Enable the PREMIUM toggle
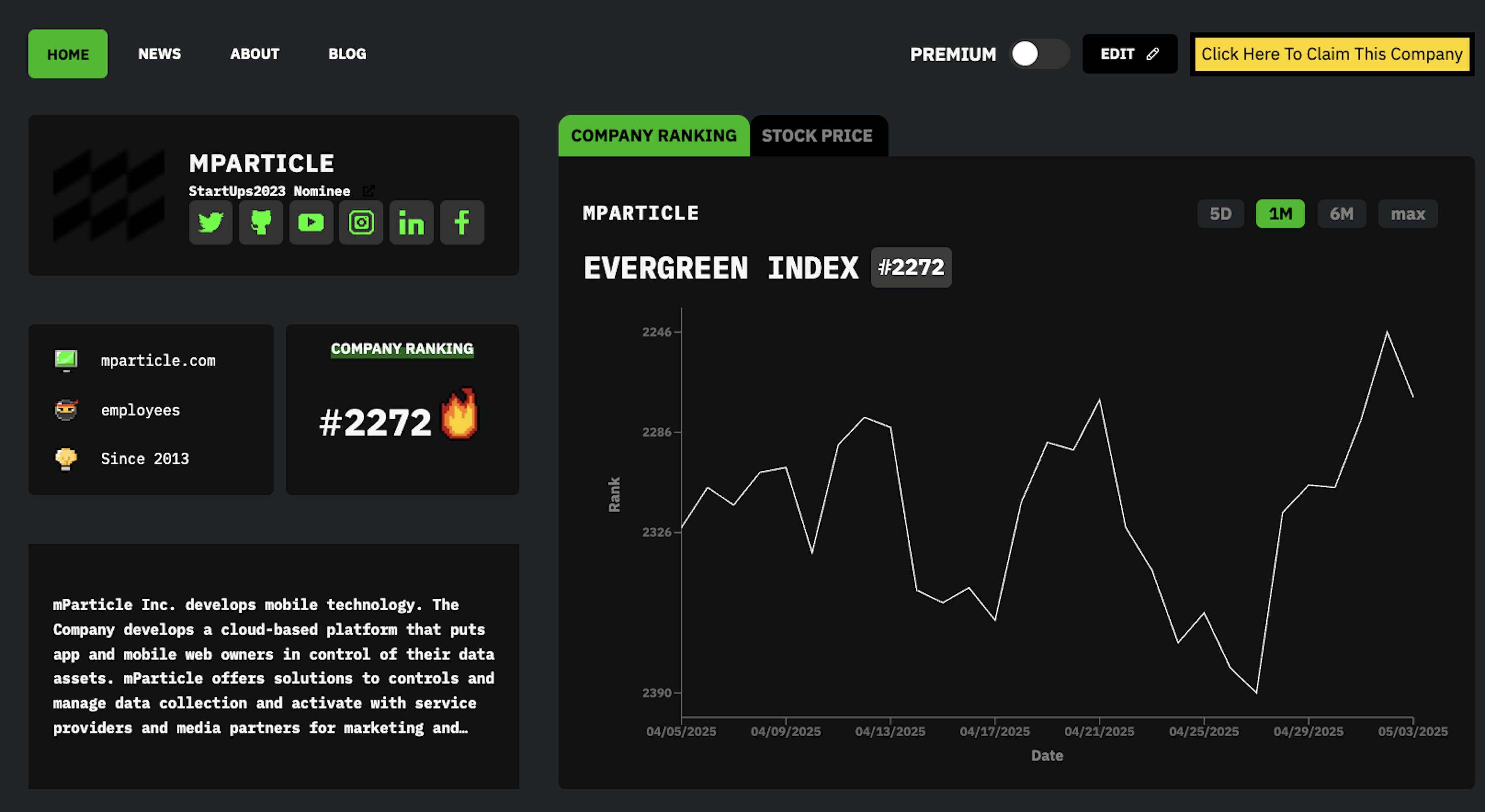This screenshot has height=812, width=1485. 1039,54
